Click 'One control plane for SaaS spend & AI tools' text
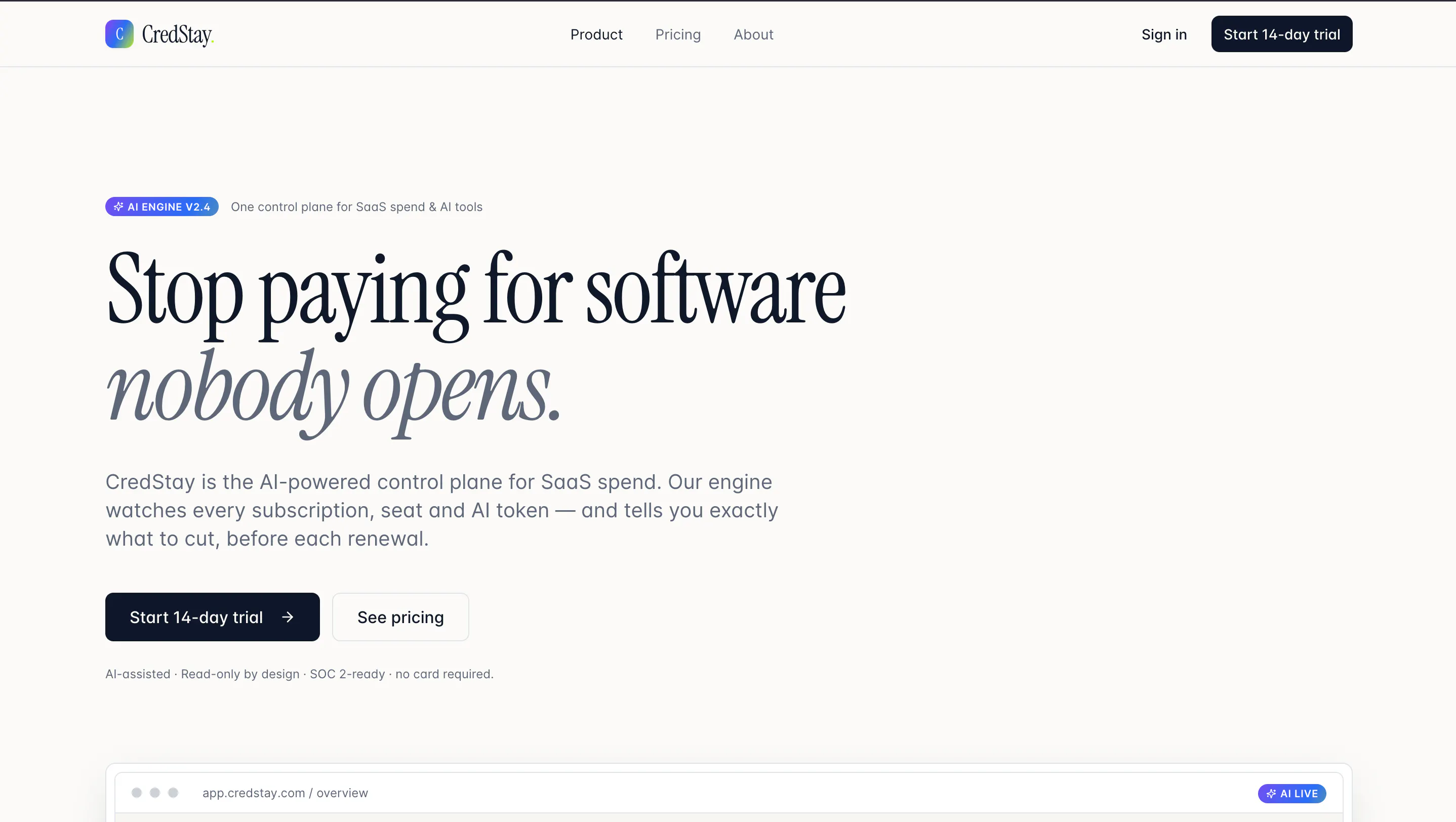Viewport: 1456px width, 822px height. (356, 207)
